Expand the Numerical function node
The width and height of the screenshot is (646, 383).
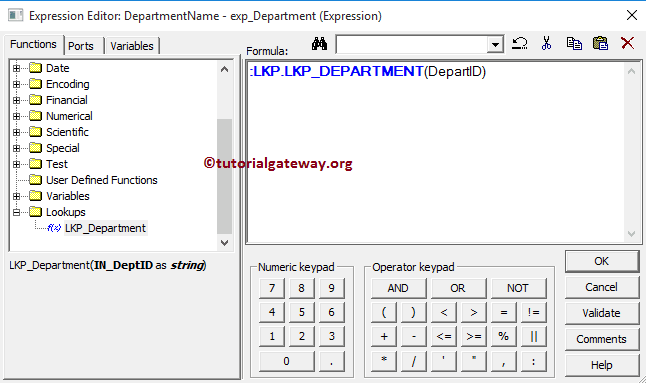(x=16, y=116)
